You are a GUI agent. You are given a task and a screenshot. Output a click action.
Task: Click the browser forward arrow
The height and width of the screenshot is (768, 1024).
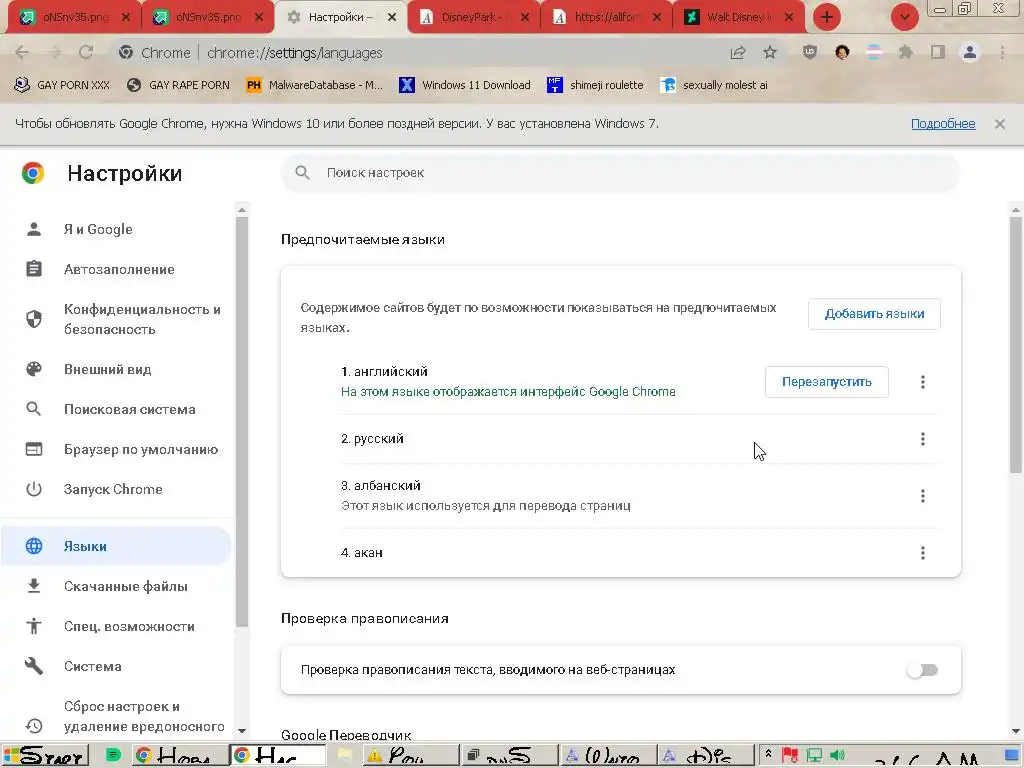54,52
